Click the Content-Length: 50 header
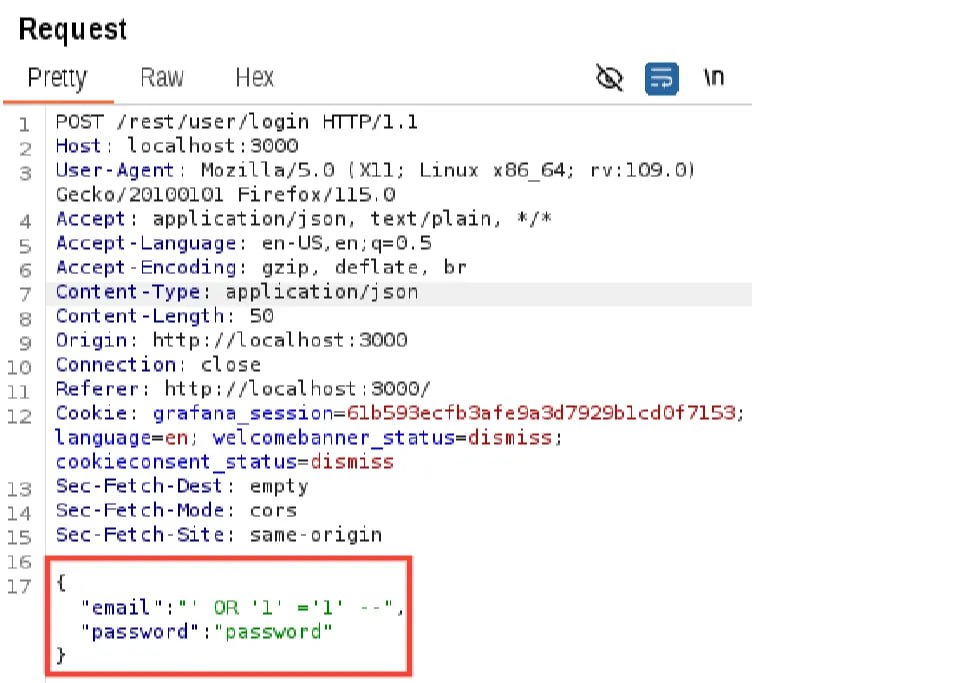 (x=165, y=316)
